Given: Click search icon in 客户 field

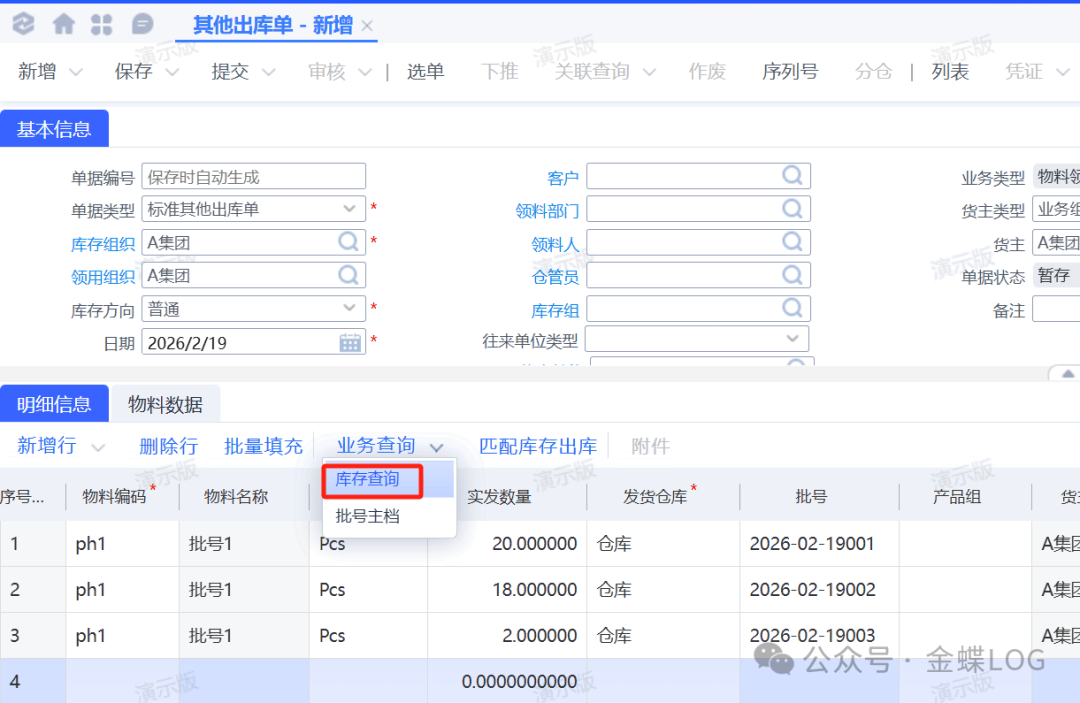Looking at the screenshot, I should [x=792, y=177].
